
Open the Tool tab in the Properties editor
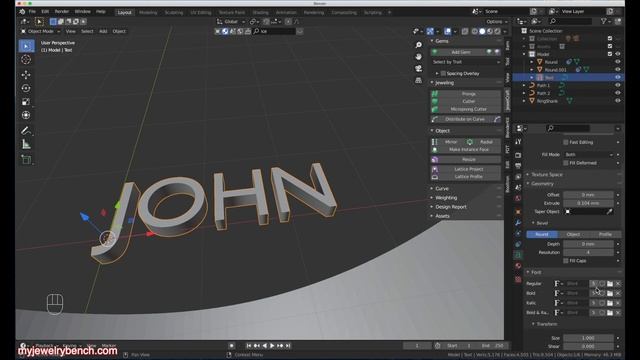click(x=518, y=142)
